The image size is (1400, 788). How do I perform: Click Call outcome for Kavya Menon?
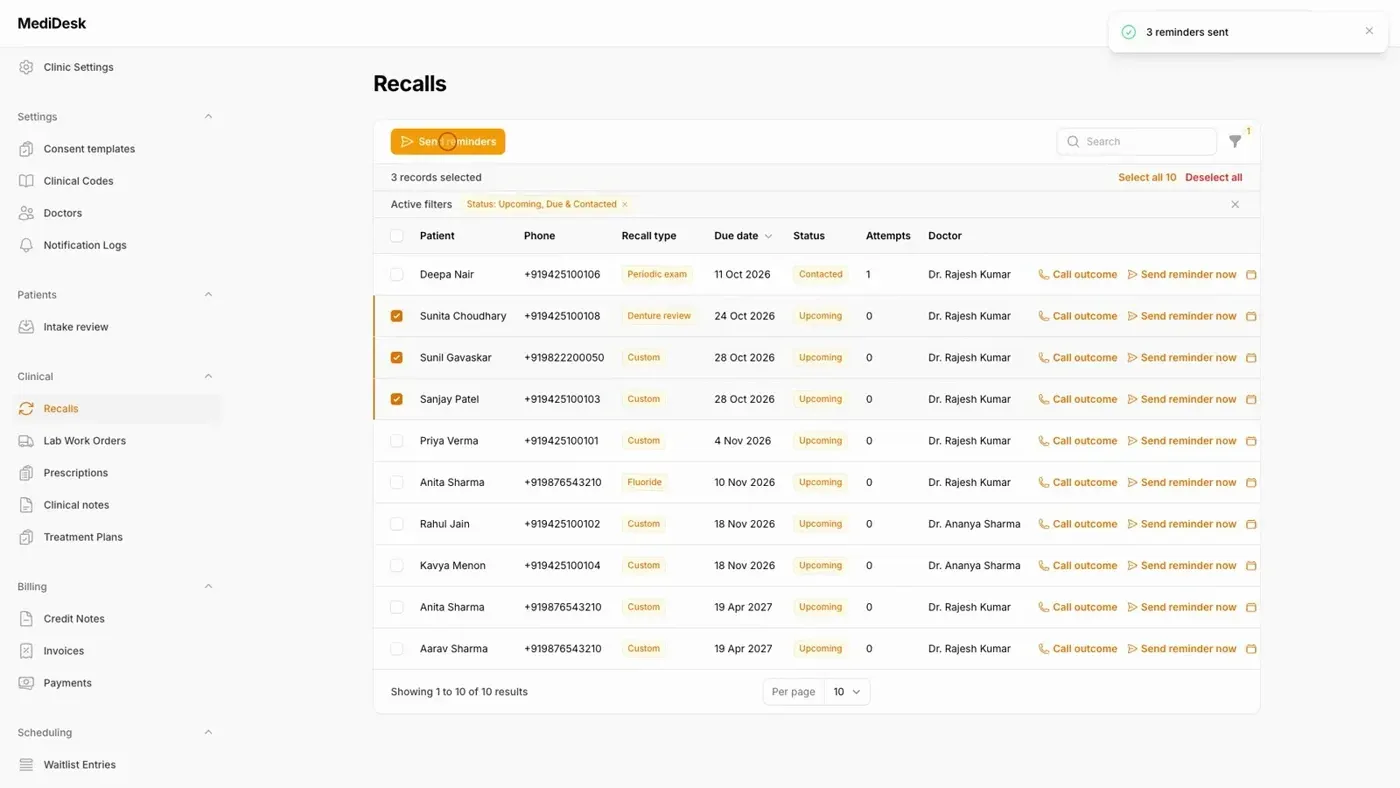pos(1078,566)
